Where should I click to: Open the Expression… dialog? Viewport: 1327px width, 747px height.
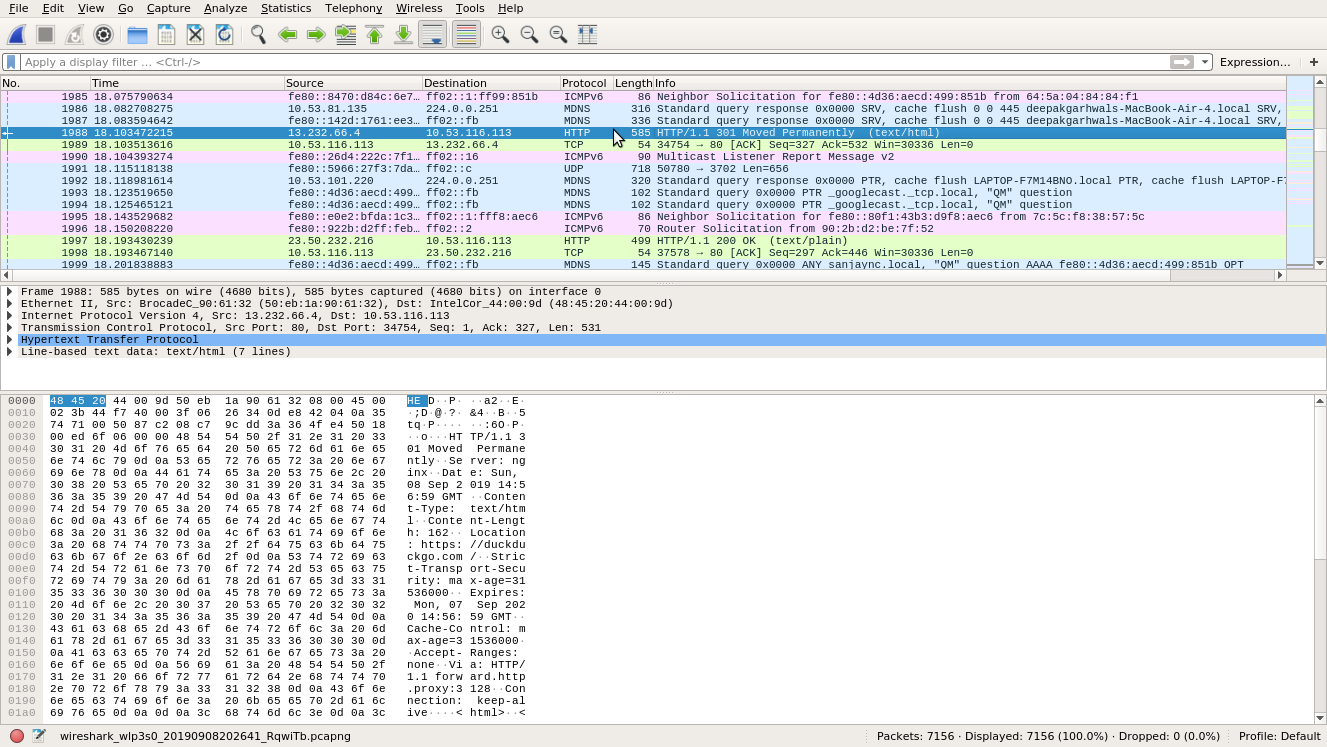click(1255, 62)
